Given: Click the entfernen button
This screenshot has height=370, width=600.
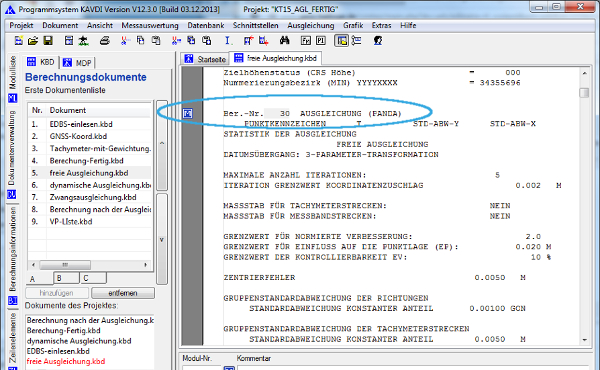Looking at the screenshot, I should point(123,293).
